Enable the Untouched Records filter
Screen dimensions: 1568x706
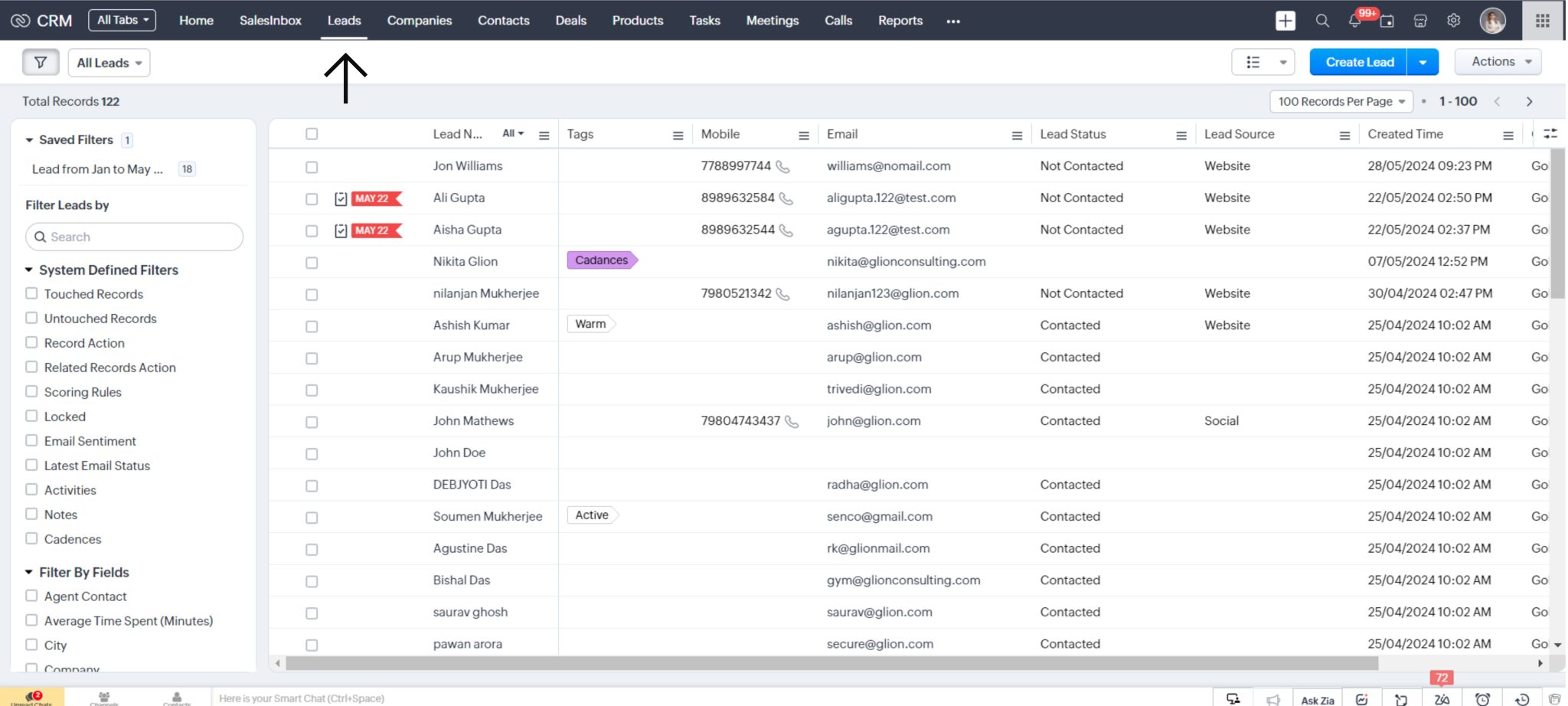click(x=31, y=318)
